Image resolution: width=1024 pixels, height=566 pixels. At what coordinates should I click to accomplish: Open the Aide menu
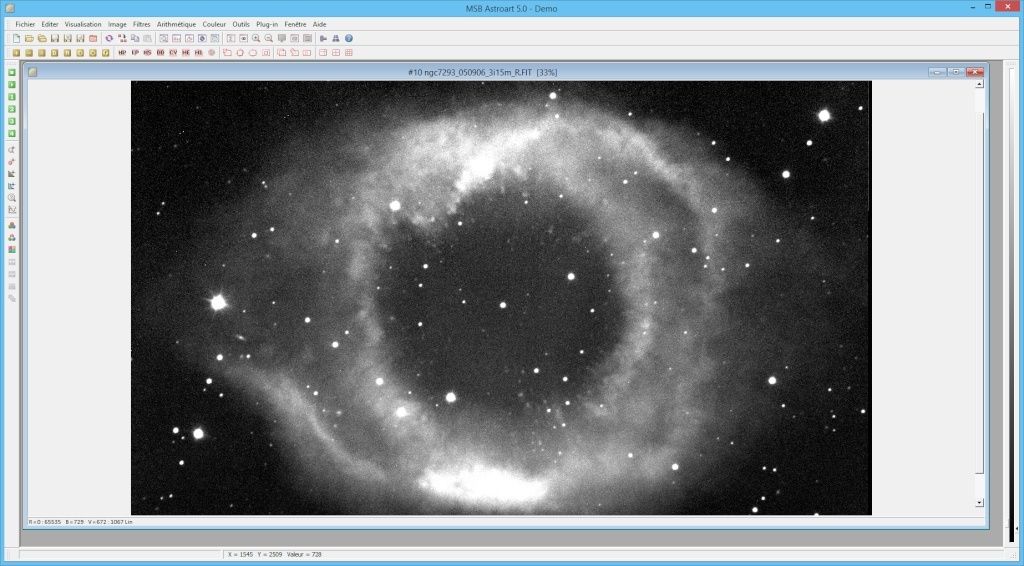click(x=319, y=24)
